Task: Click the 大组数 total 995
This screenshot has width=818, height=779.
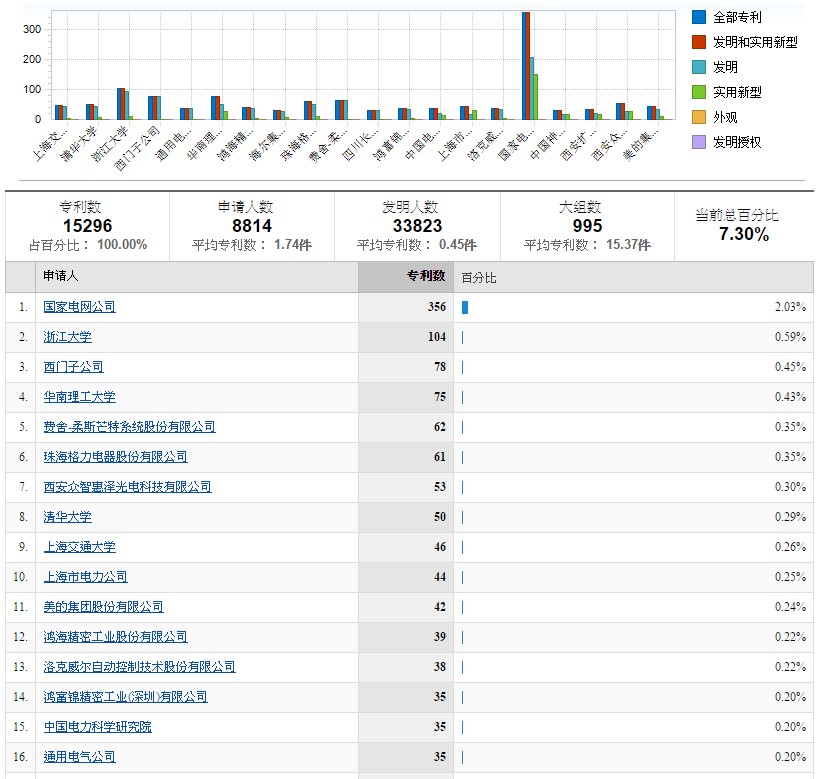Action: point(587,226)
